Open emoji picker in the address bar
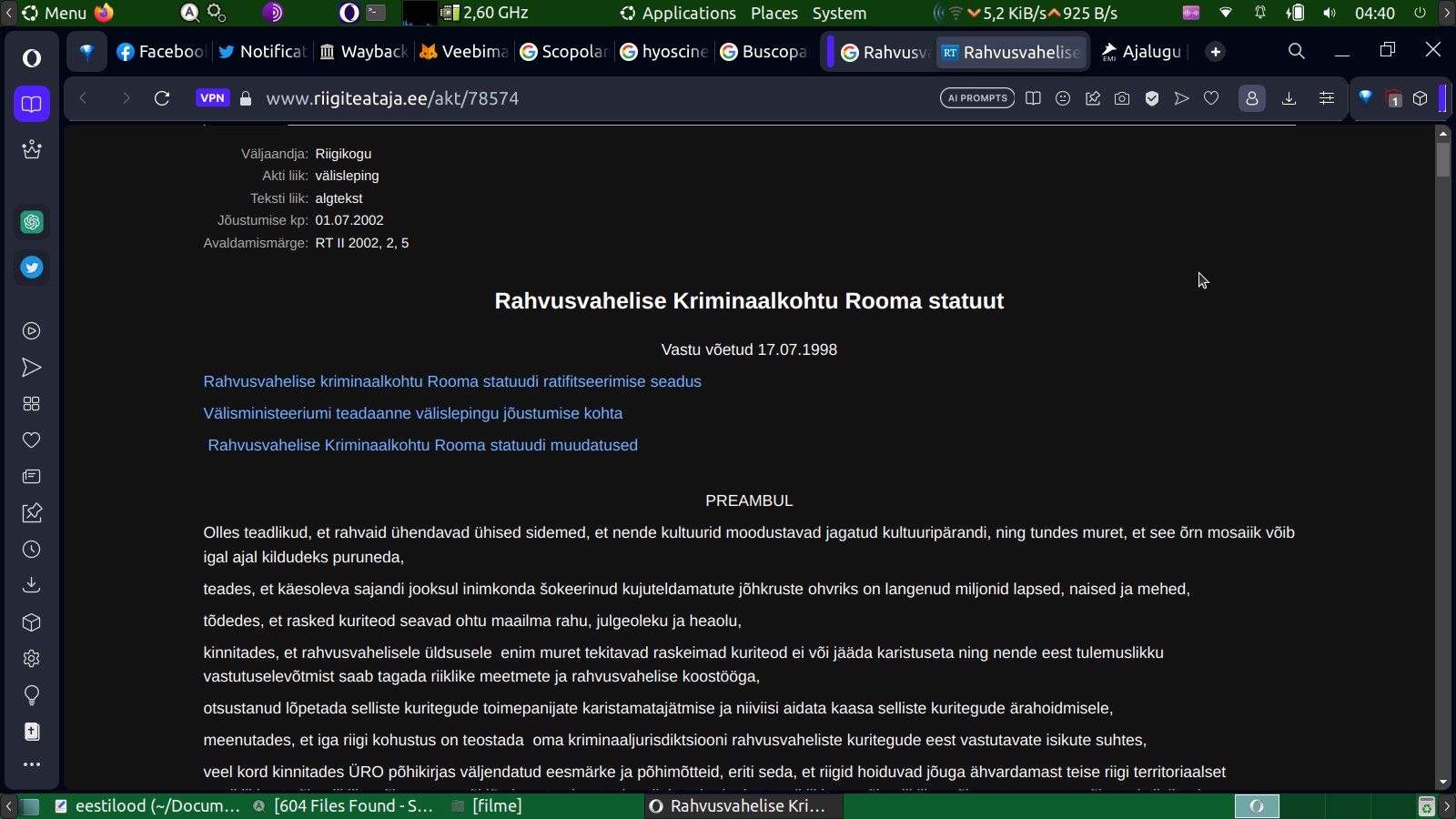 point(1063,98)
